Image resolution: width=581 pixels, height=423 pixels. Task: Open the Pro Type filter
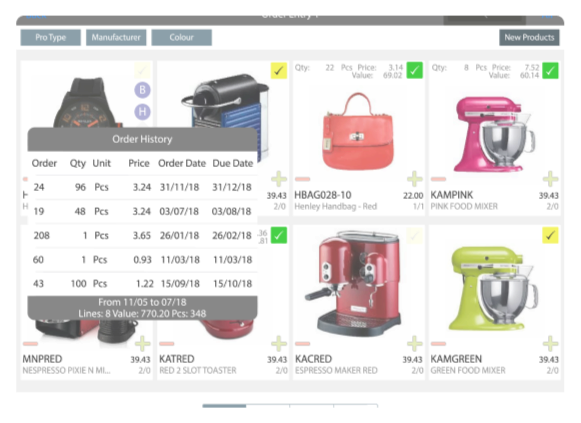tap(51, 37)
